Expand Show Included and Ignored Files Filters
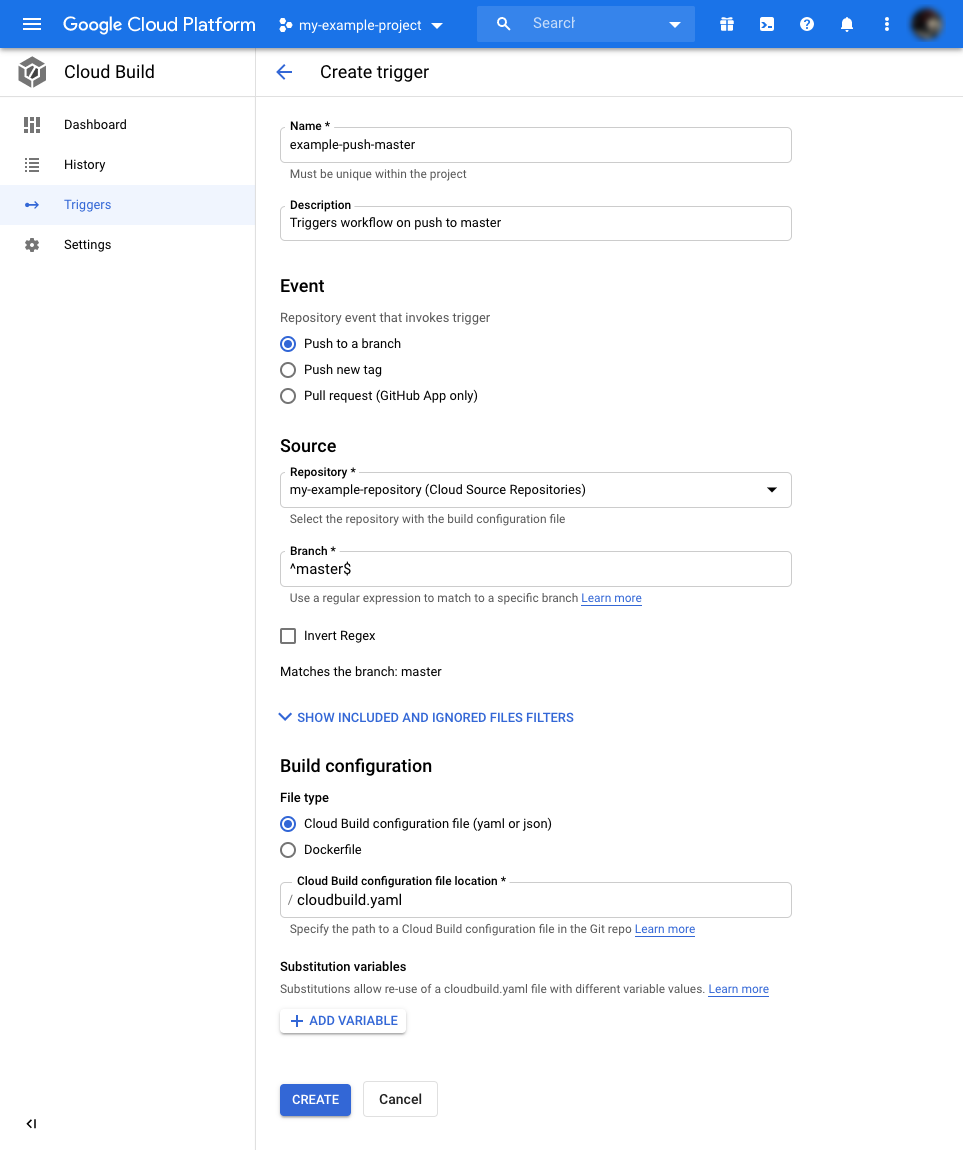Image resolution: width=963 pixels, height=1150 pixels. click(x=426, y=717)
